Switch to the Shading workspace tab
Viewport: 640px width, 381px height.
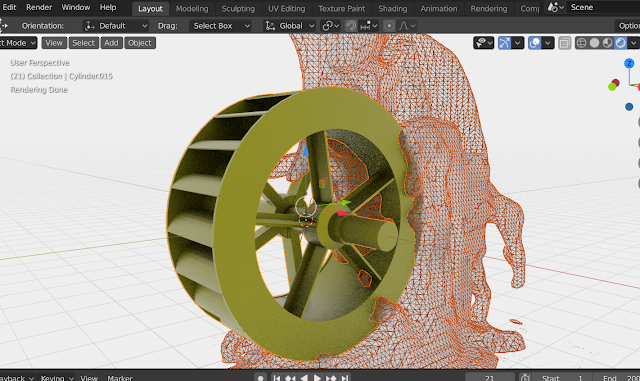pos(393,9)
